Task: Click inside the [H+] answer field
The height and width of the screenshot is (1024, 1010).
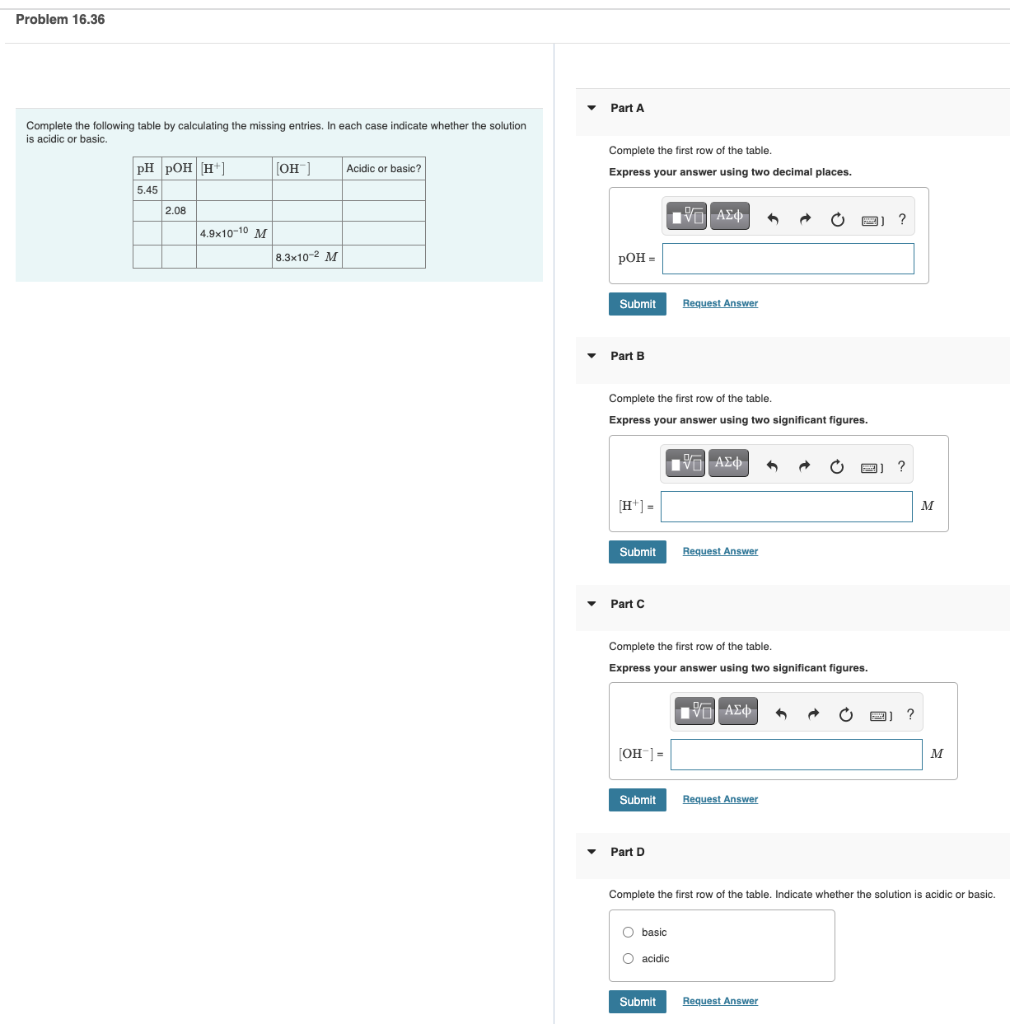Action: pyautogui.click(x=786, y=506)
